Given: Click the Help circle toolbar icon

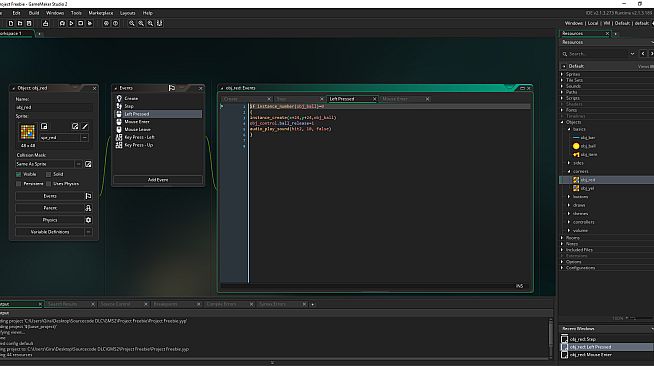Looking at the screenshot, I should [116, 23].
